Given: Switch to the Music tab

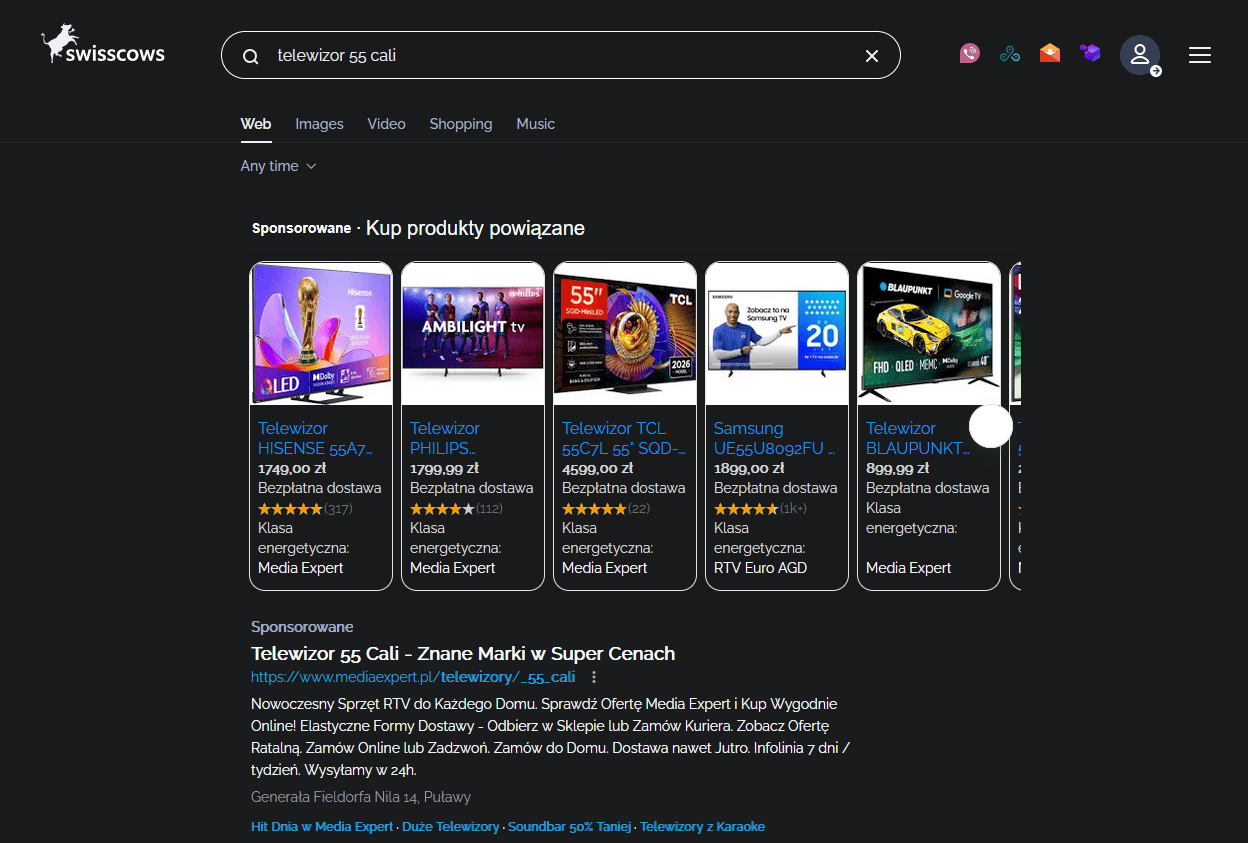Looking at the screenshot, I should 535,124.
